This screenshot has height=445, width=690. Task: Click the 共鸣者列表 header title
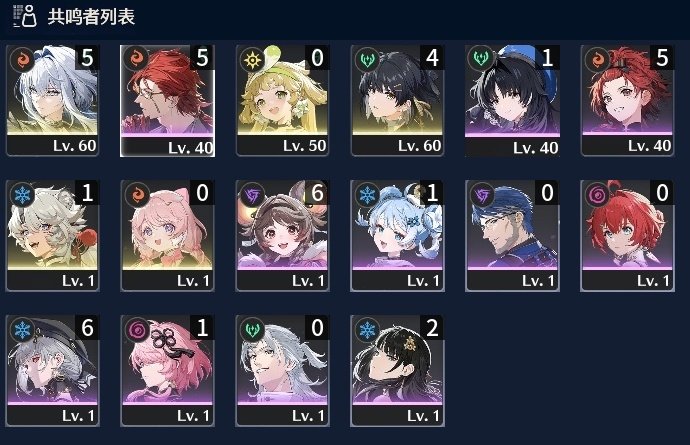91,17
